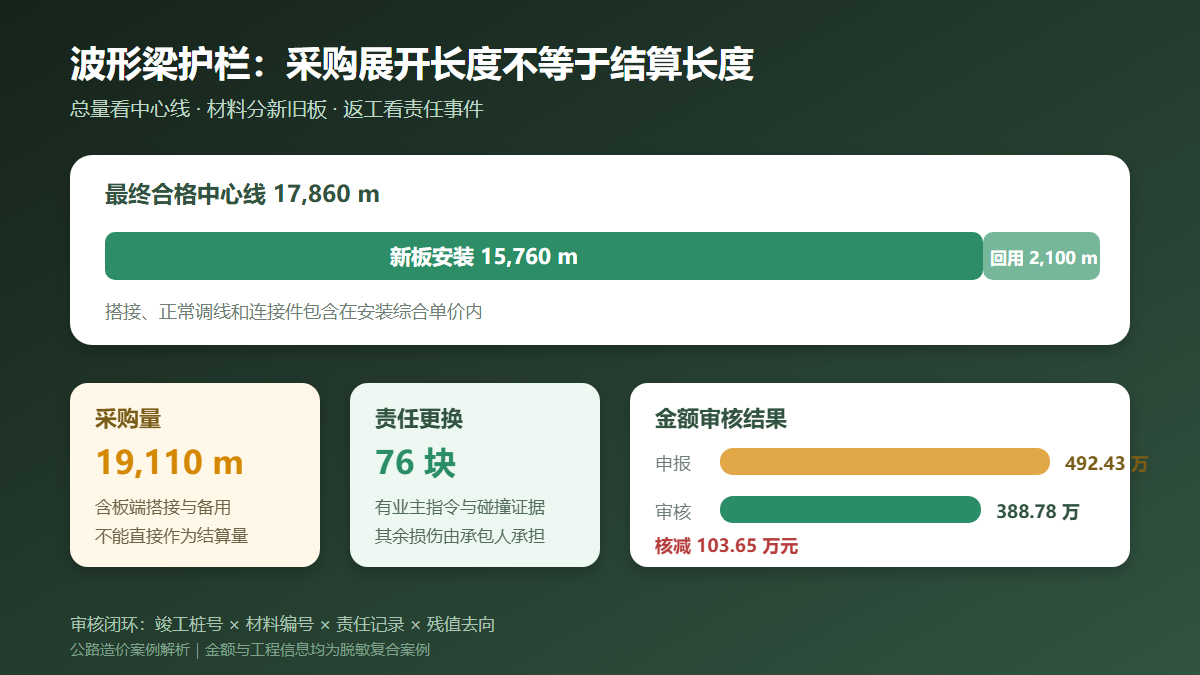Image resolution: width=1200 pixels, height=675 pixels.
Task: Click the footnote 公路造价案例解析
Action: pyautogui.click(x=130, y=650)
